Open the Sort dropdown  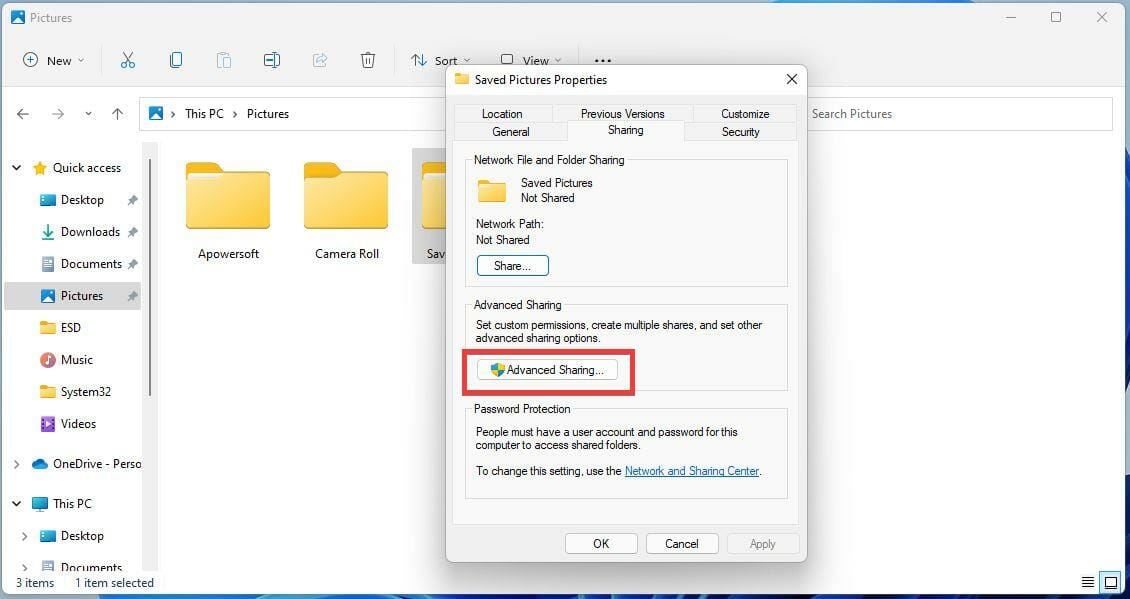(440, 61)
